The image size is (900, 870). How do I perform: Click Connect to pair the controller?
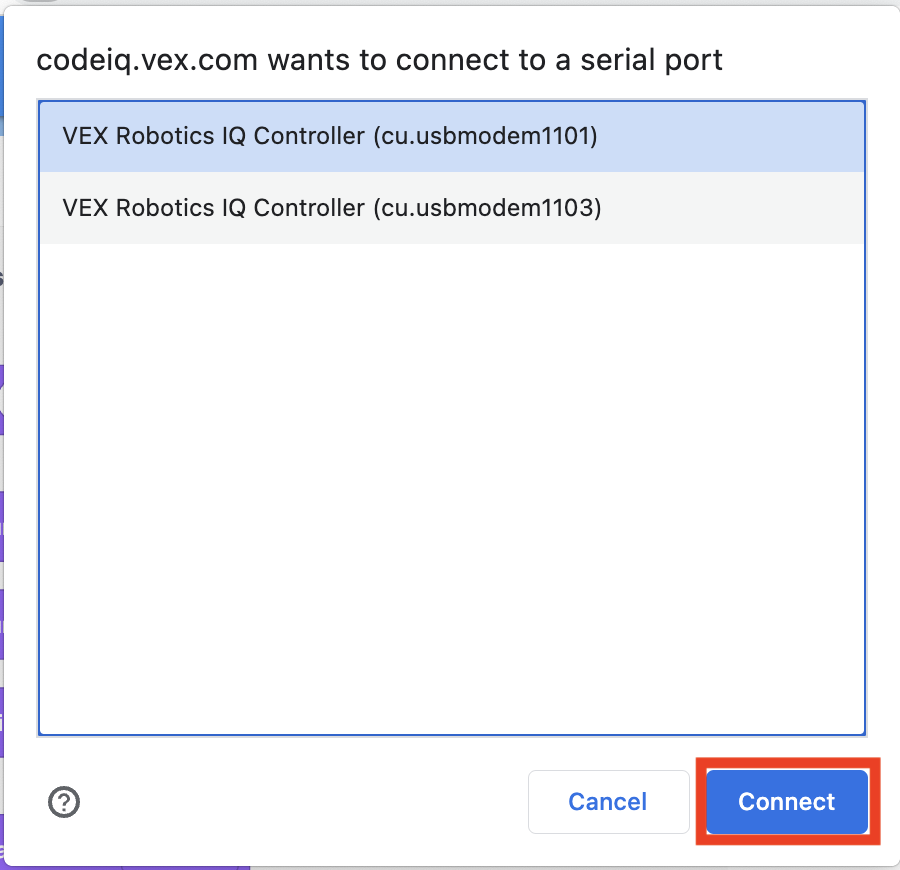point(786,802)
